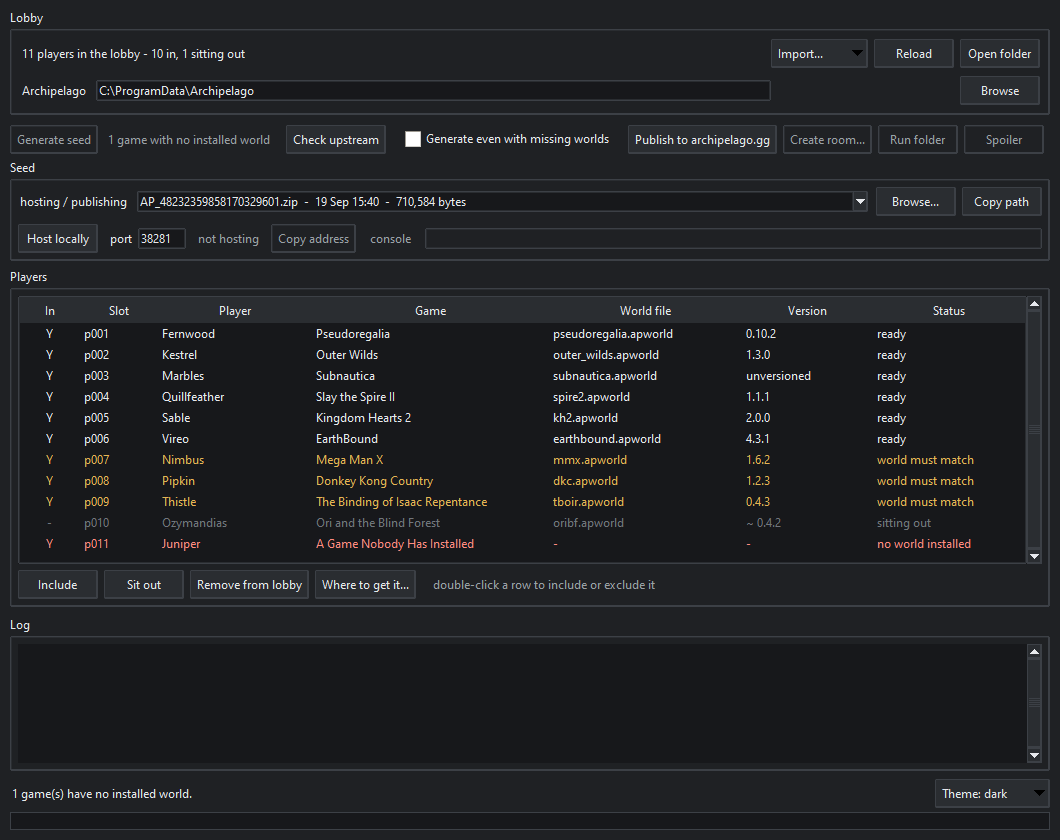
Task: Click the Players table scrollbar thumb
Action: point(1034,430)
